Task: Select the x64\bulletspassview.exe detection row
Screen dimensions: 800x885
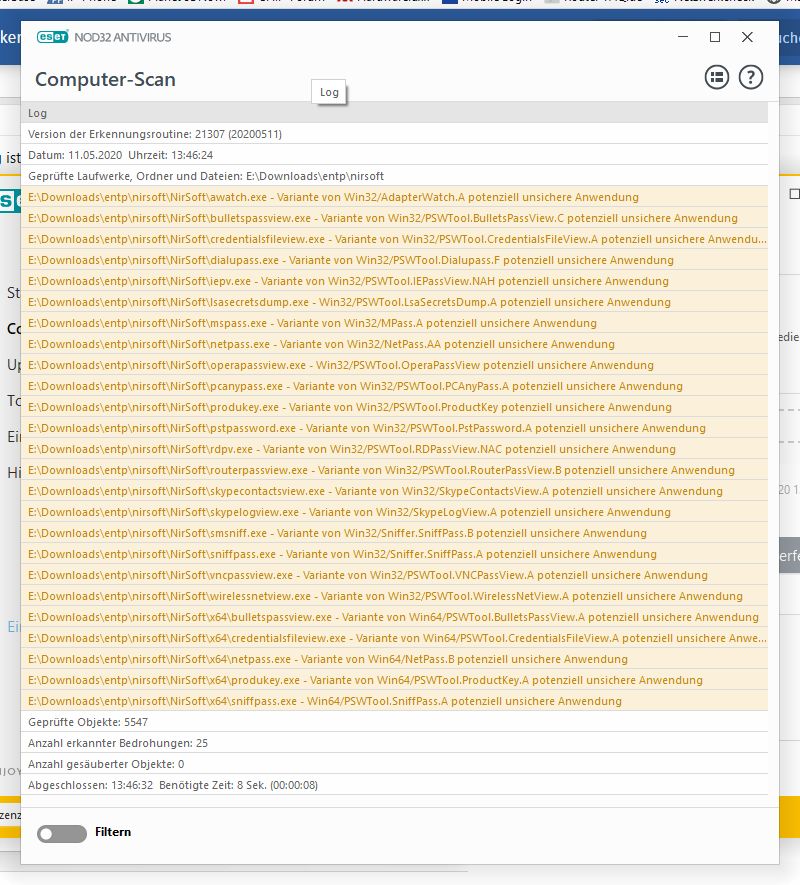Action: pyautogui.click(x=394, y=617)
